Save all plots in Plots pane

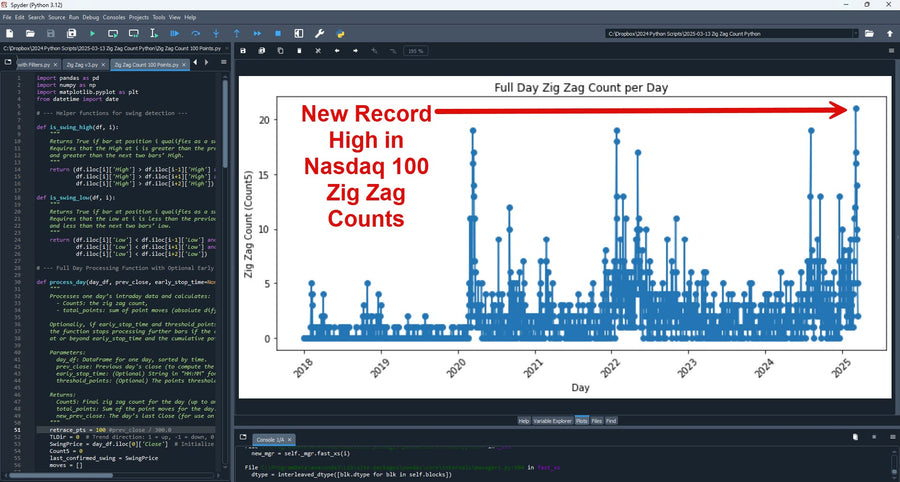tap(262, 50)
